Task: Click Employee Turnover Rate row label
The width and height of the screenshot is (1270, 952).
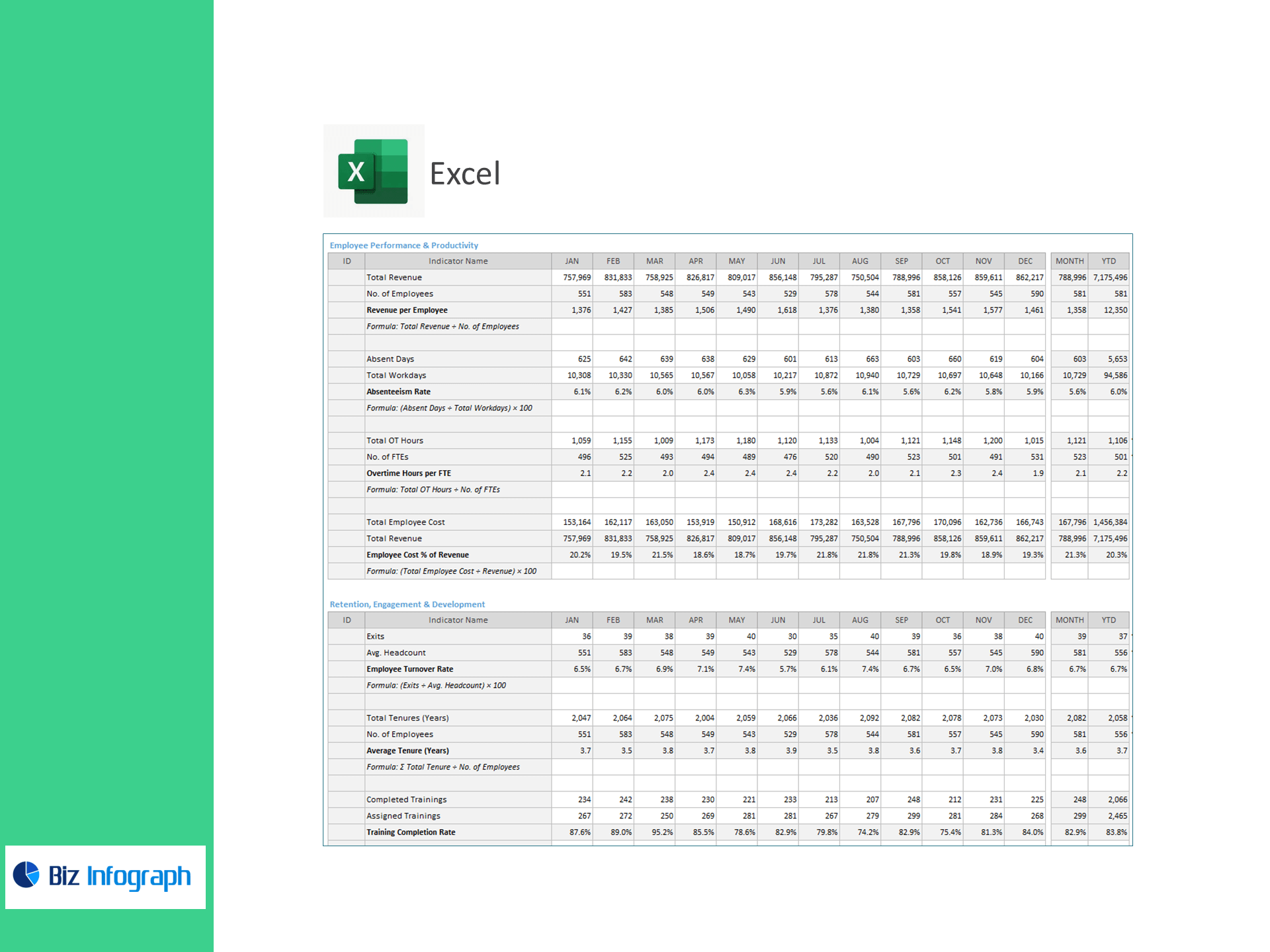Action: coord(409,669)
